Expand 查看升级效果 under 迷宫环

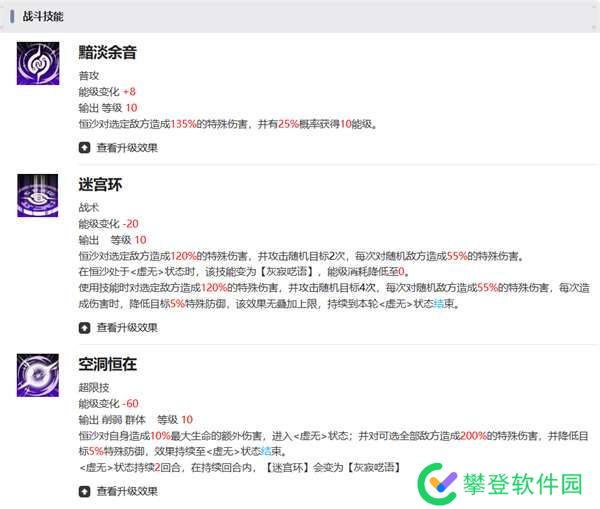118,326
